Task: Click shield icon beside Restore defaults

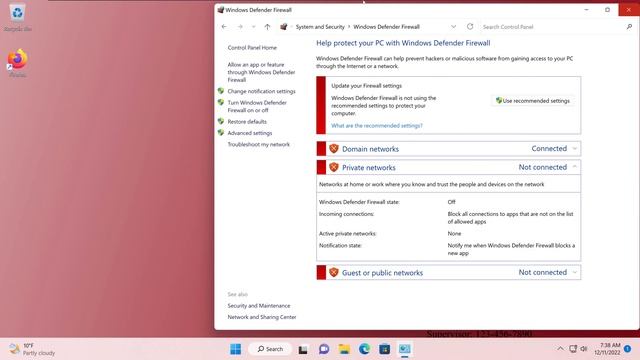Action: click(x=221, y=121)
